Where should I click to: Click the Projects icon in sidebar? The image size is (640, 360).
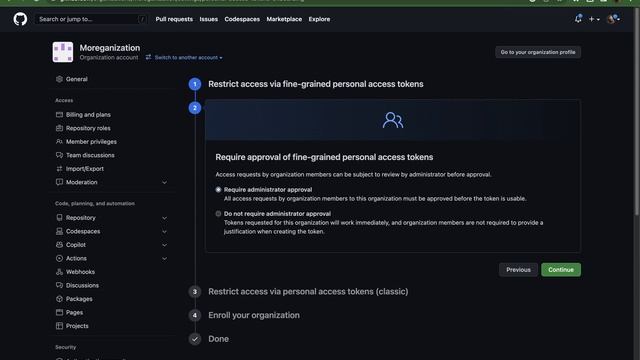click(x=59, y=326)
